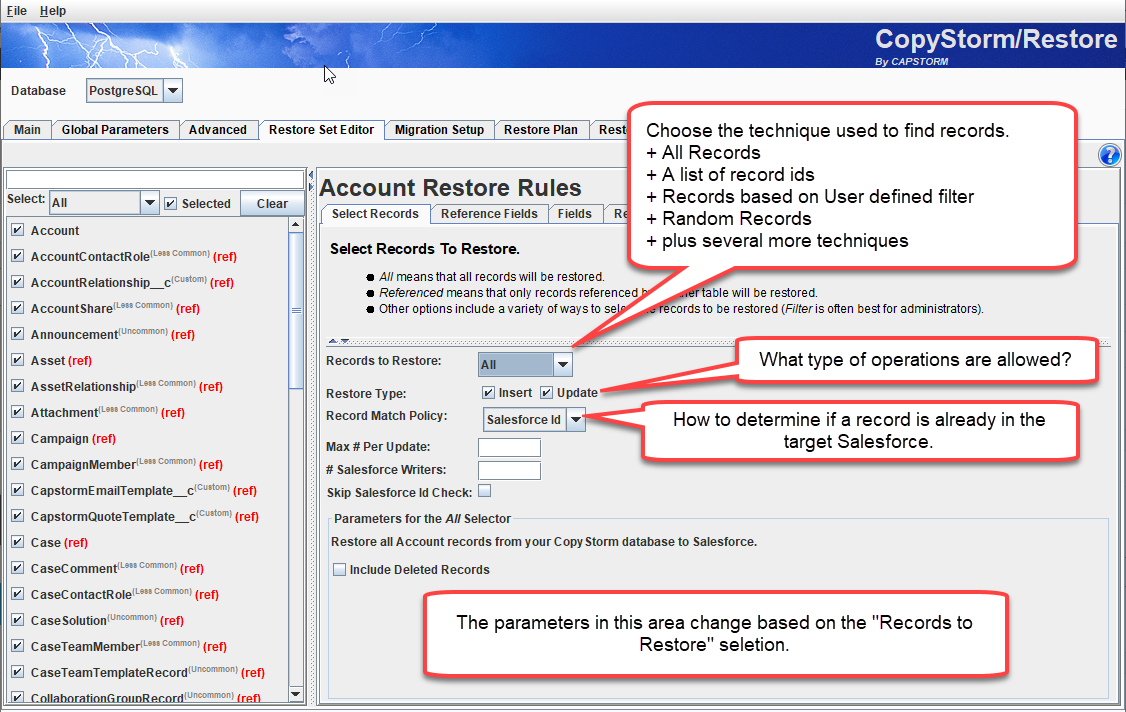The image size is (1126, 712).
Task: Click the list scrollbar down arrow
Action: (x=296, y=693)
